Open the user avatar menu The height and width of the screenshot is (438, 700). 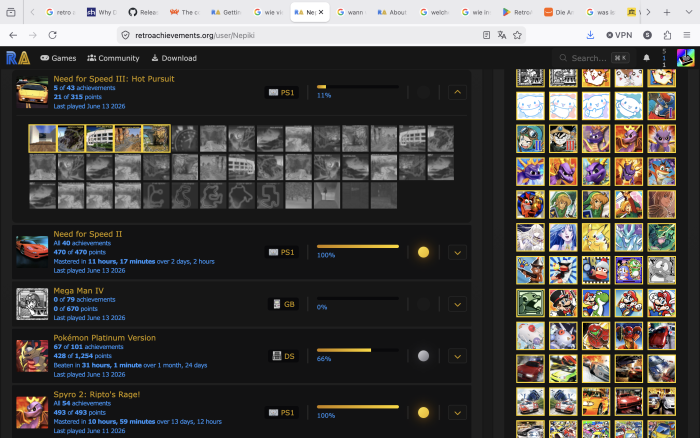pos(685,58)
